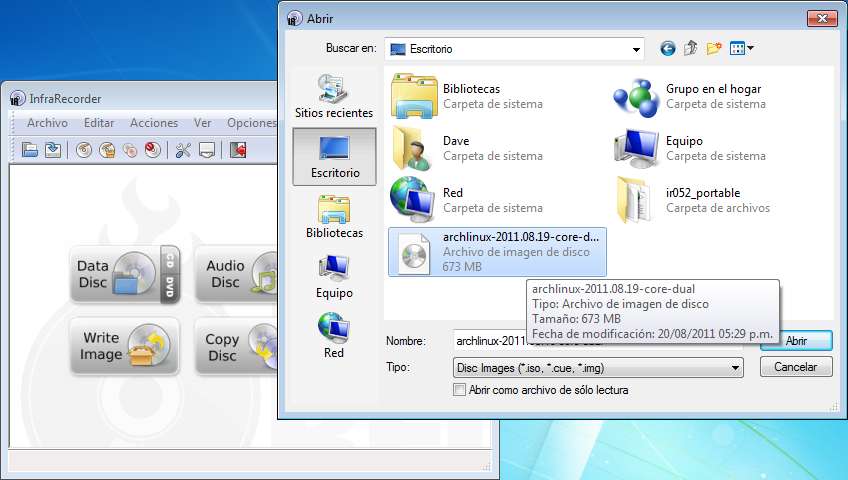Select Equipo in the places bar
848x480 pixels.
pyautogui.click(x=334, y=277)
